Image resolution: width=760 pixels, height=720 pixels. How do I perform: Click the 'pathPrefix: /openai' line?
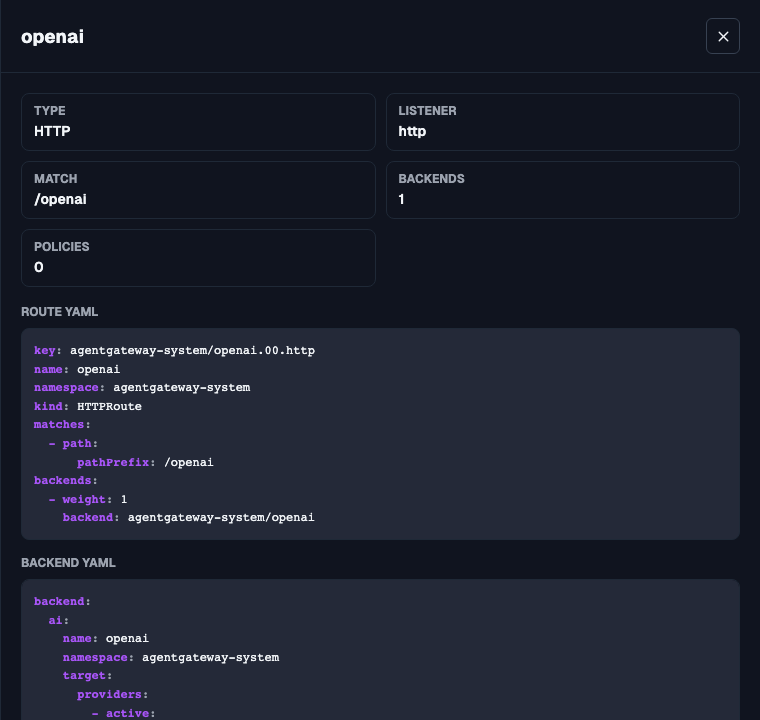pyautogui.click(x=145, y=463)
